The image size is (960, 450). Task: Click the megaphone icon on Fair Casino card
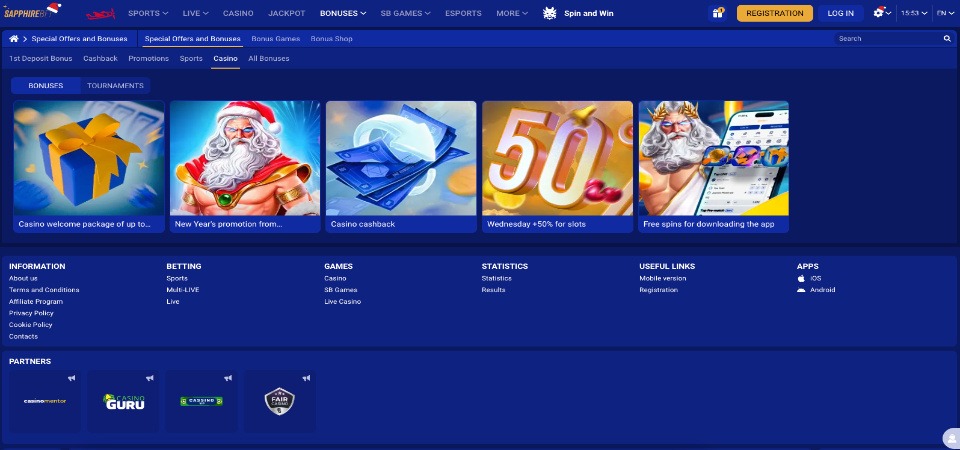tap(306, 378)
